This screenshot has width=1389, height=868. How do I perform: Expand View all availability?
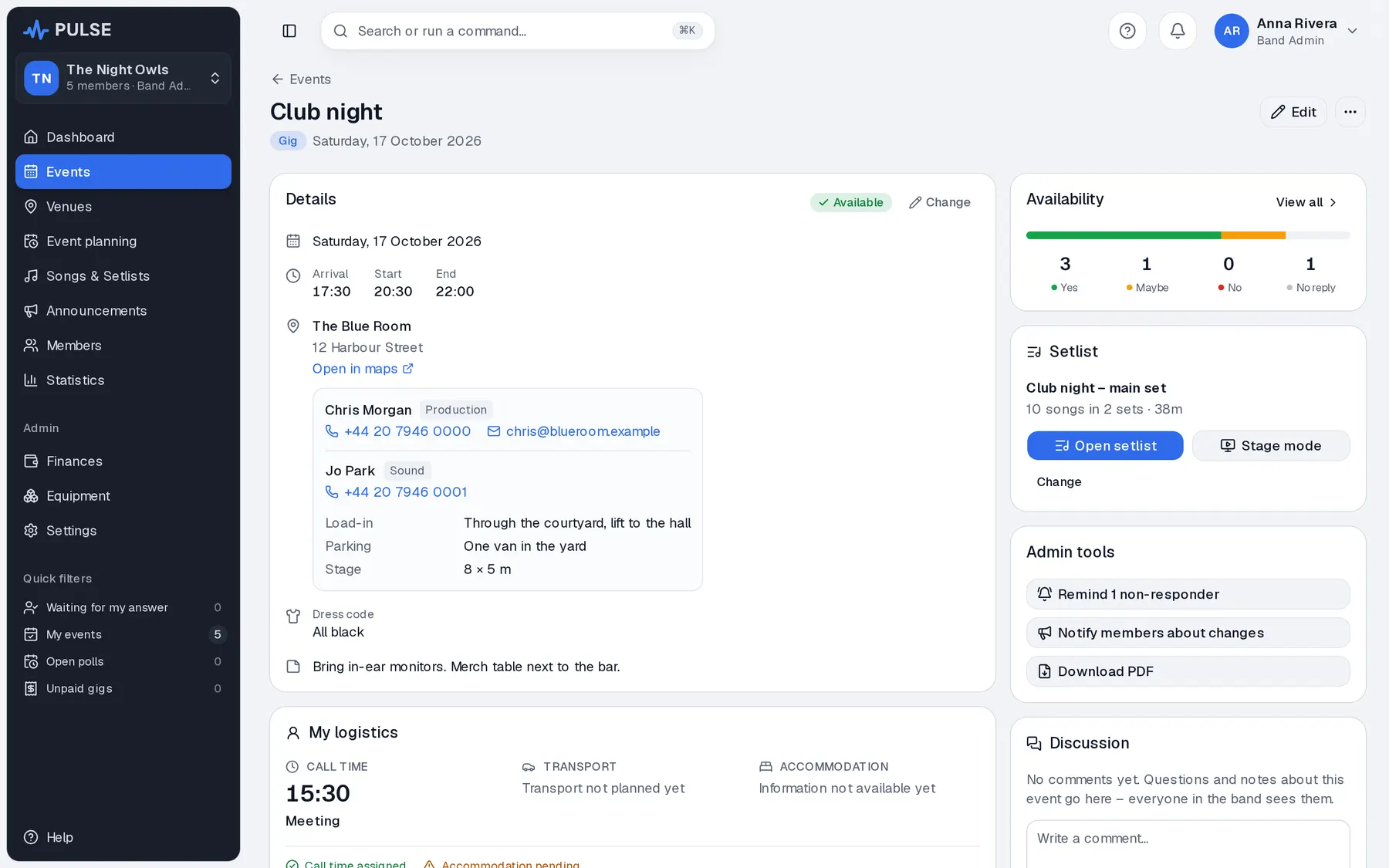point(1306,202)
